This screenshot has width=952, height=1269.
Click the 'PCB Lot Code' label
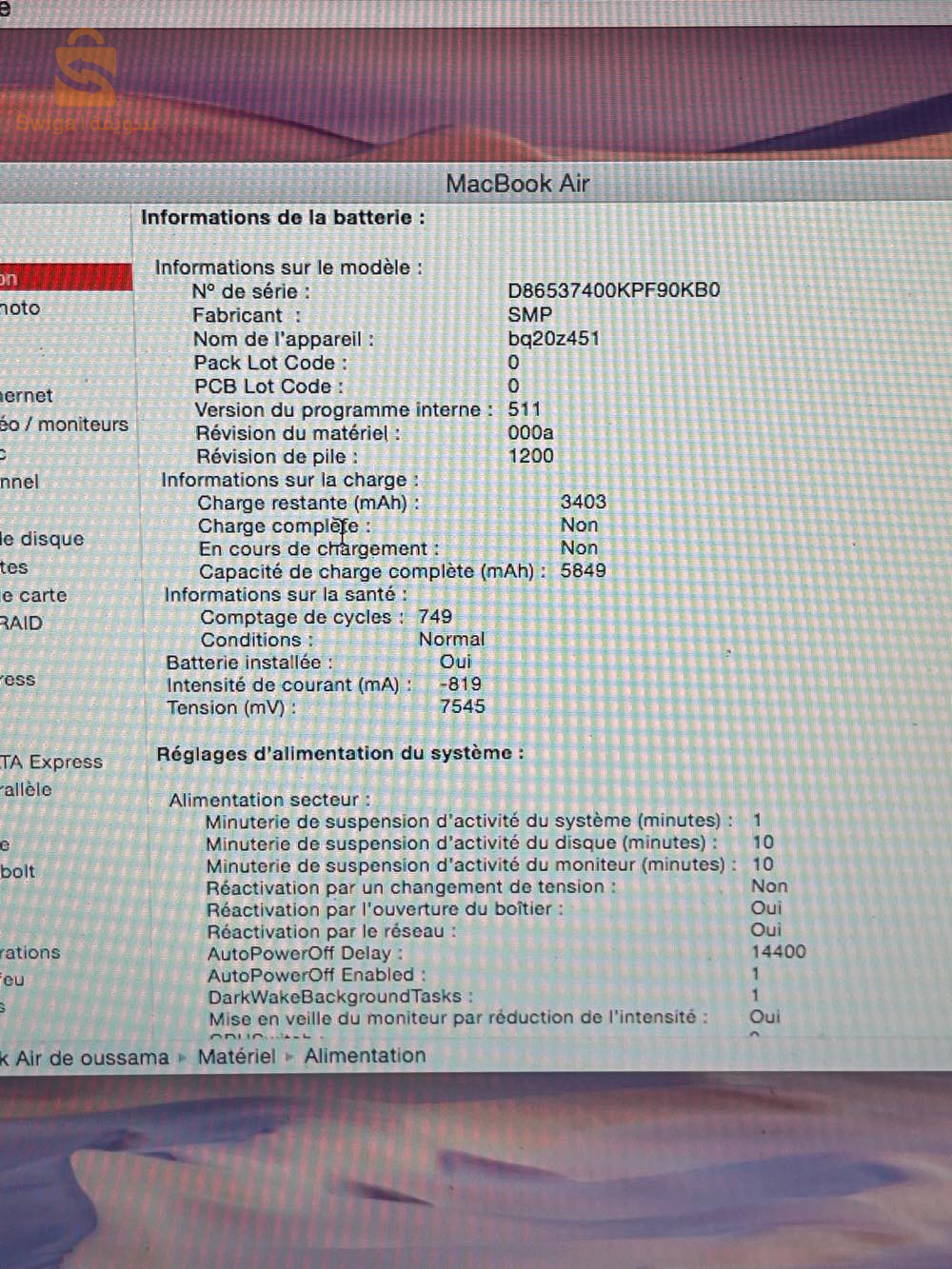click(269, 387)
